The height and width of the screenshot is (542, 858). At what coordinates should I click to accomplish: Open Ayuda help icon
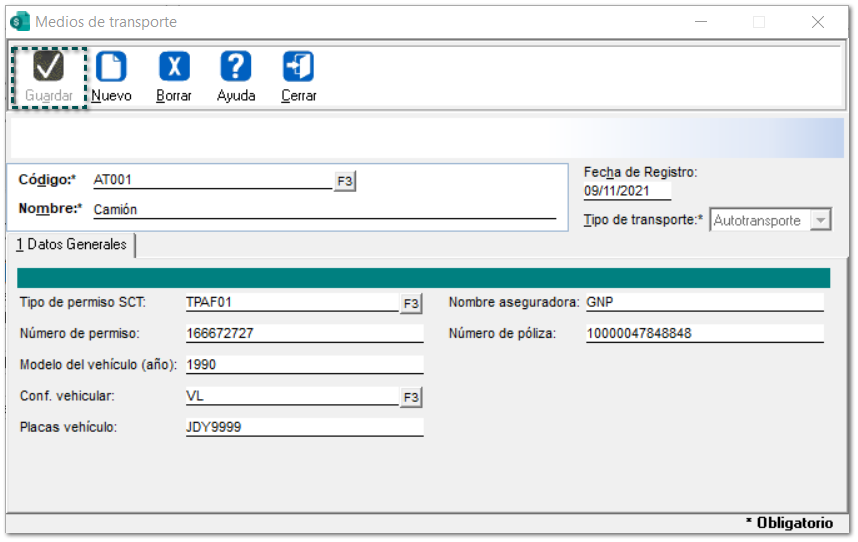pyautogui.click(x=236, y=67)
